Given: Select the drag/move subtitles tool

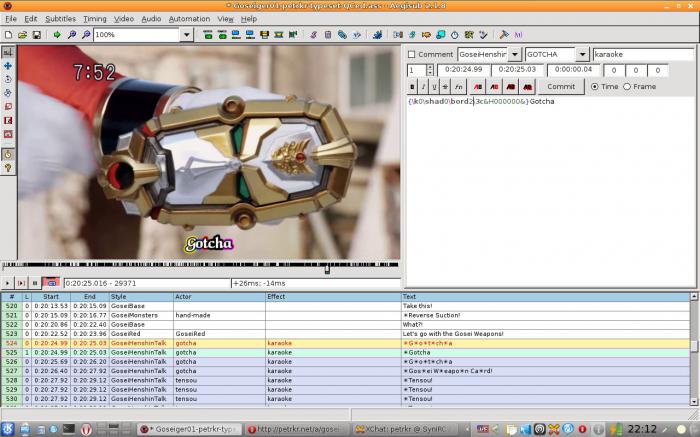Looking at the screenshot, I should 8,66.
